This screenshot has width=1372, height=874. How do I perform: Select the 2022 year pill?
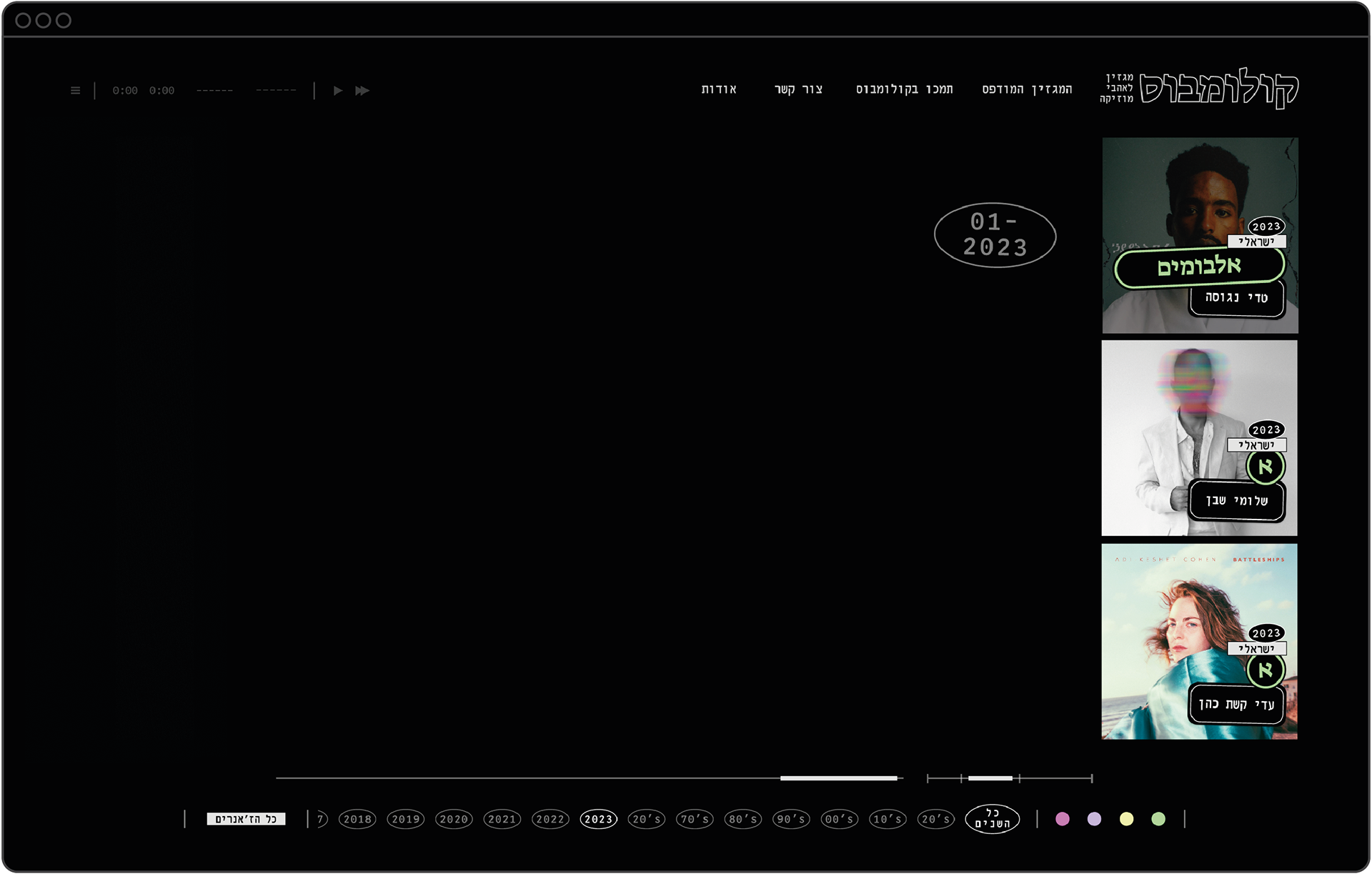[550, 819]
